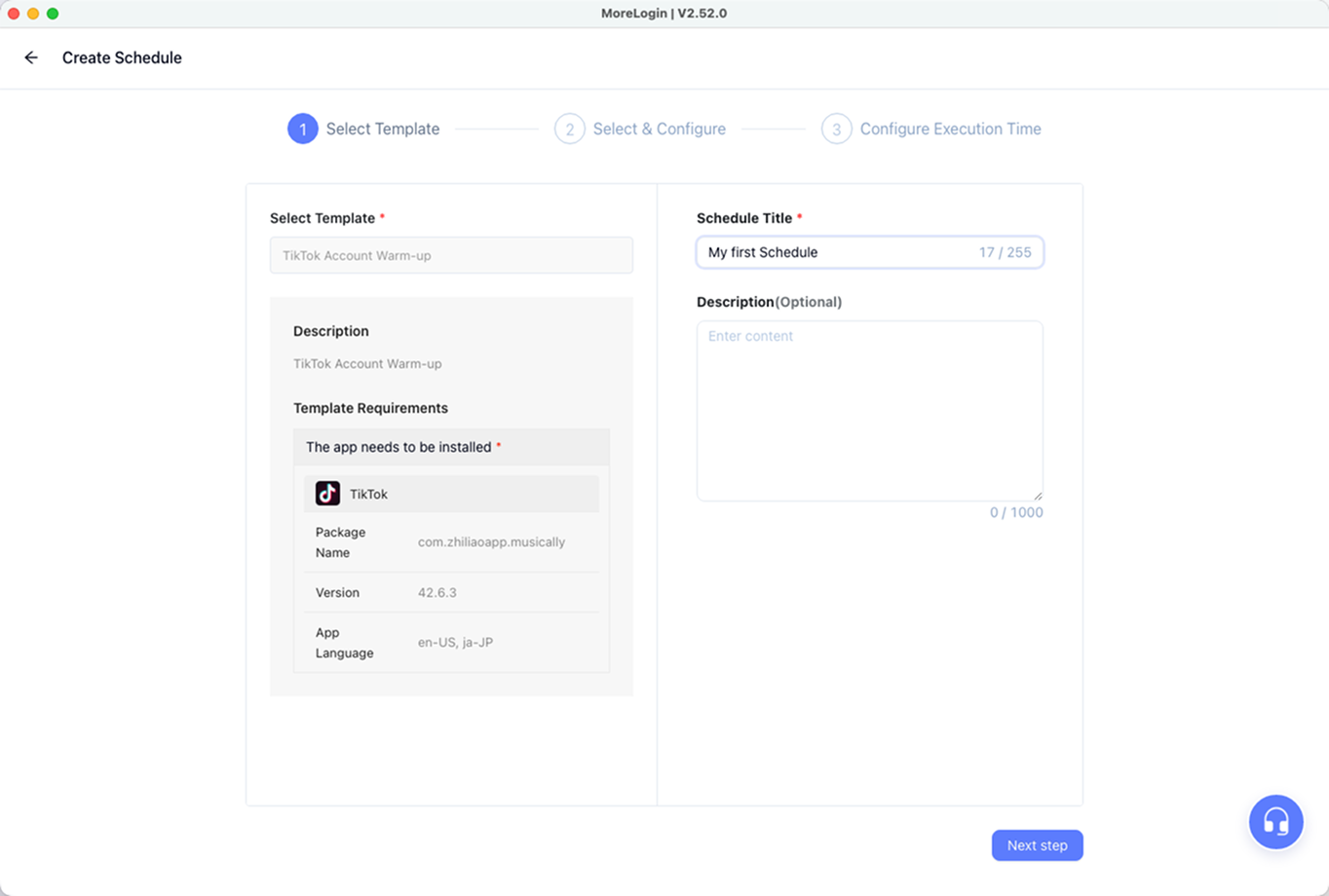Click the Template Requirements heading
The image size is (1329, 896).
[x=370, y=408]
